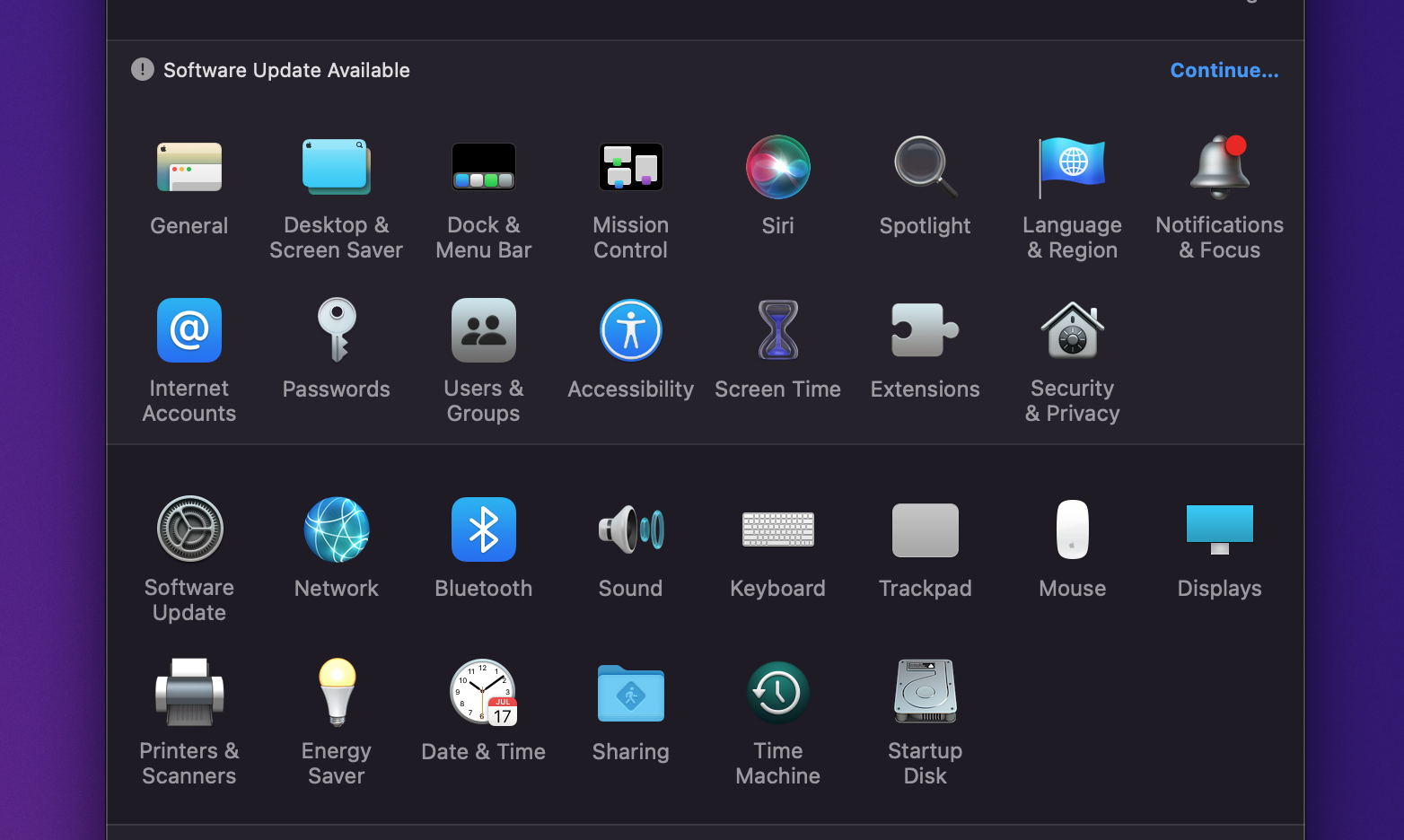
Task: Click the 'Software Update Available' text
Action: pos(286,70)
